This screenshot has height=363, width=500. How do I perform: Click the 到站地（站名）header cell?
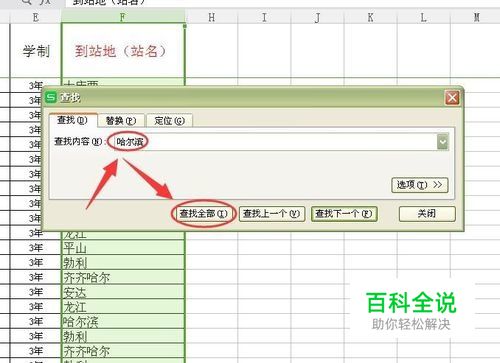[123, 51]
